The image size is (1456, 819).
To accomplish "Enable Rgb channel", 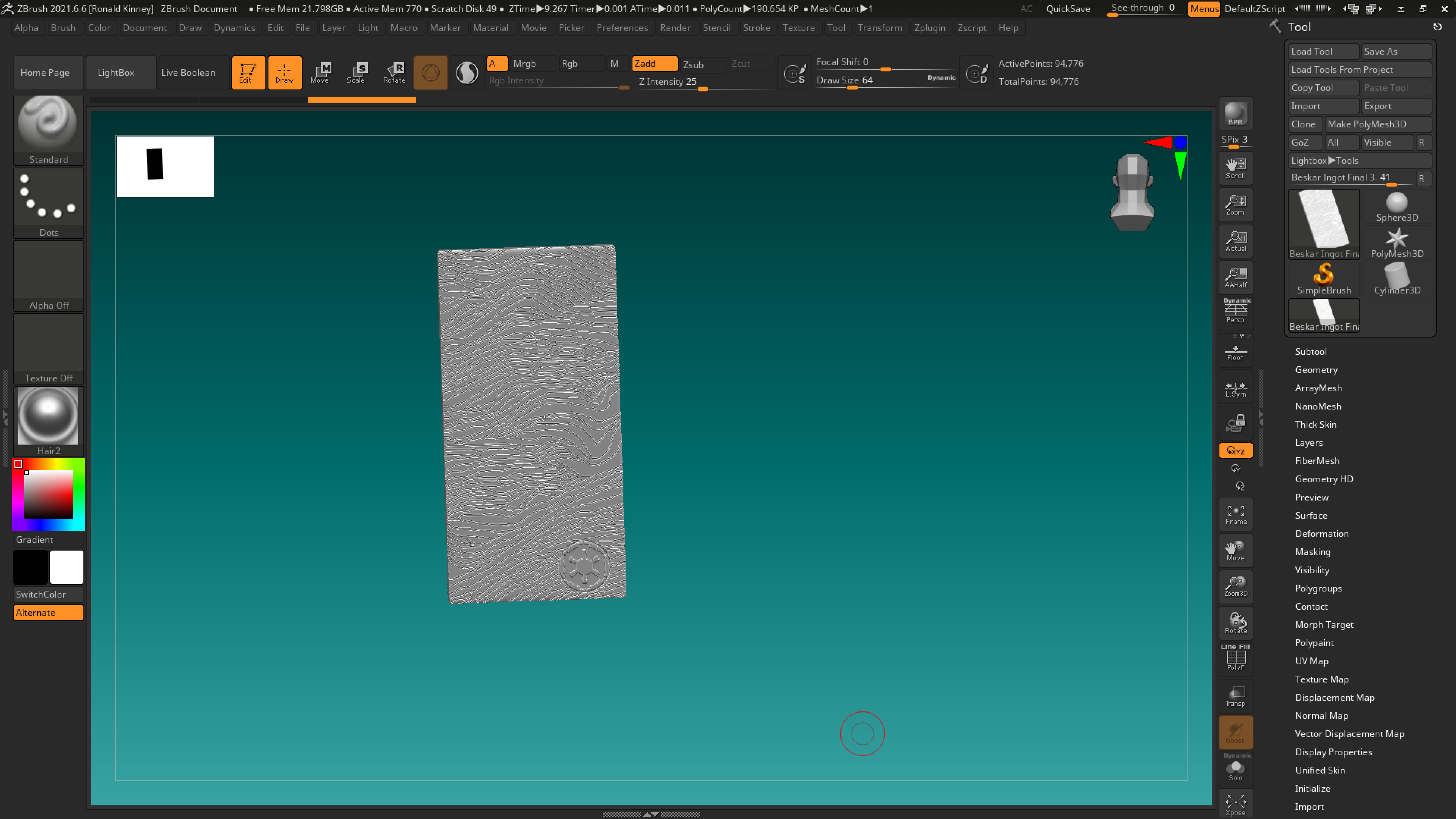I will pyautogui.click(x=581, y=63).
